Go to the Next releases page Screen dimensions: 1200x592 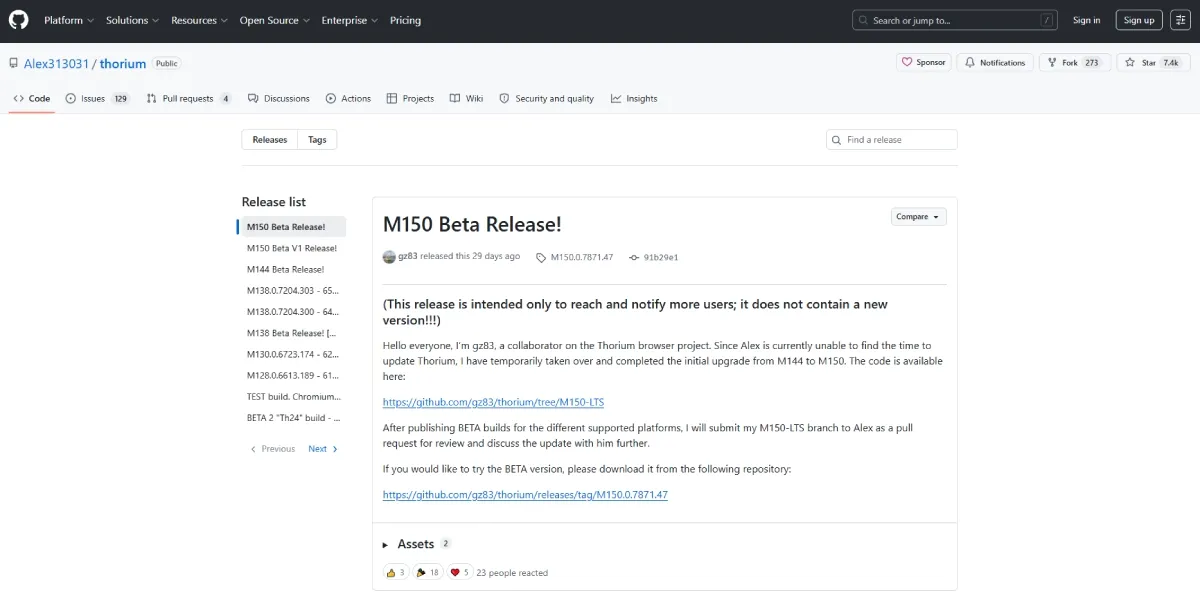coord(323,449)
